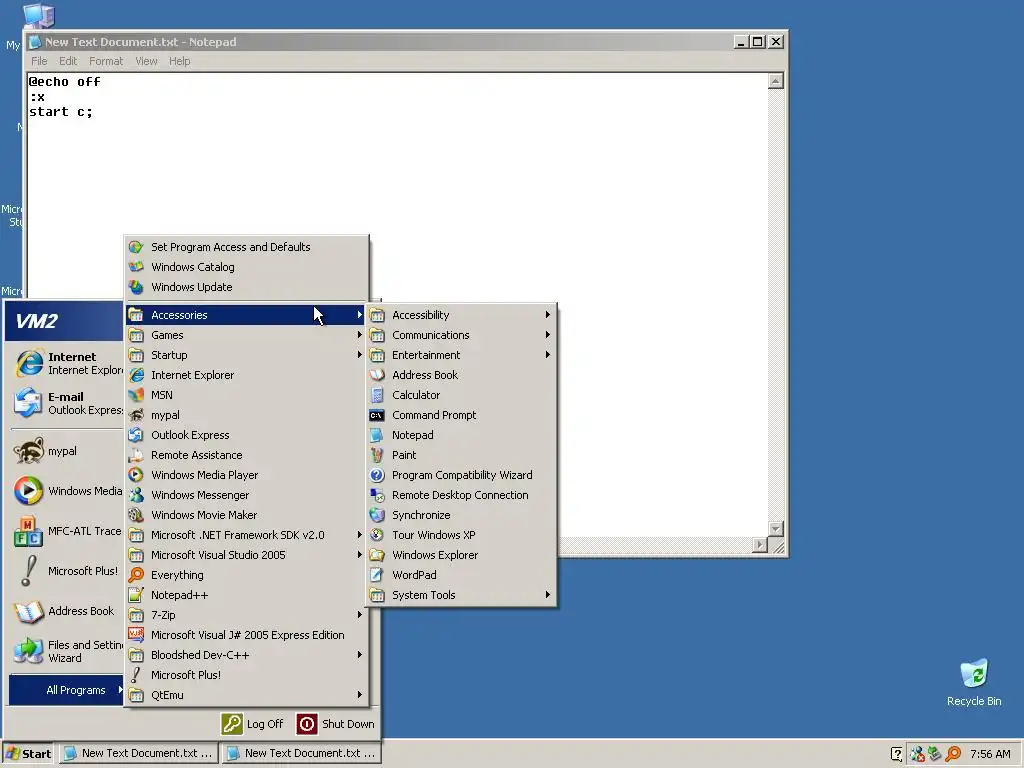Expand the Accessibility submenu
Viewport: 1024px width, 768px height.
(x=462, y=315)
